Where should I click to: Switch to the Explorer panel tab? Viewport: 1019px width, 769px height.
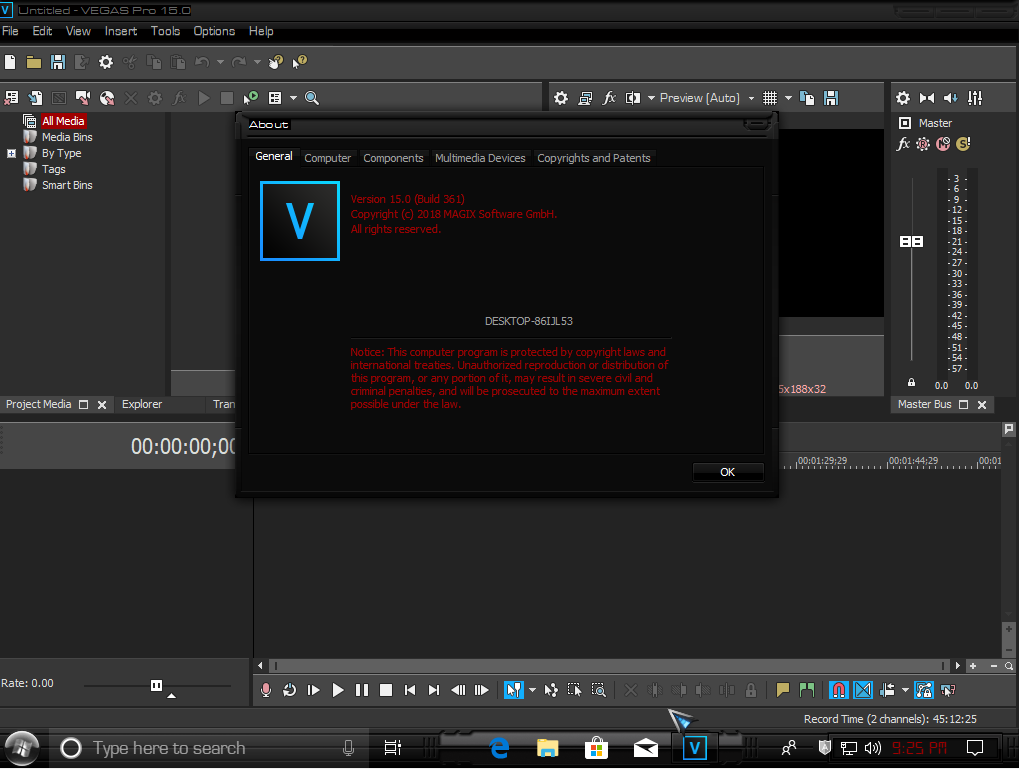pos(142,404)
